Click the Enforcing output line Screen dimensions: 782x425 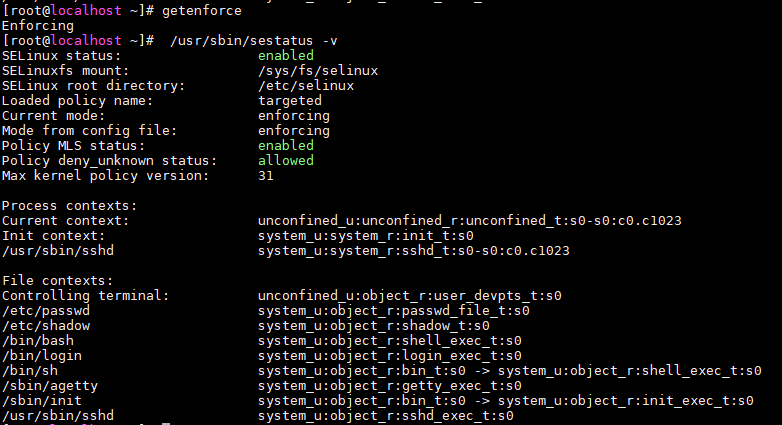point(37,25)
